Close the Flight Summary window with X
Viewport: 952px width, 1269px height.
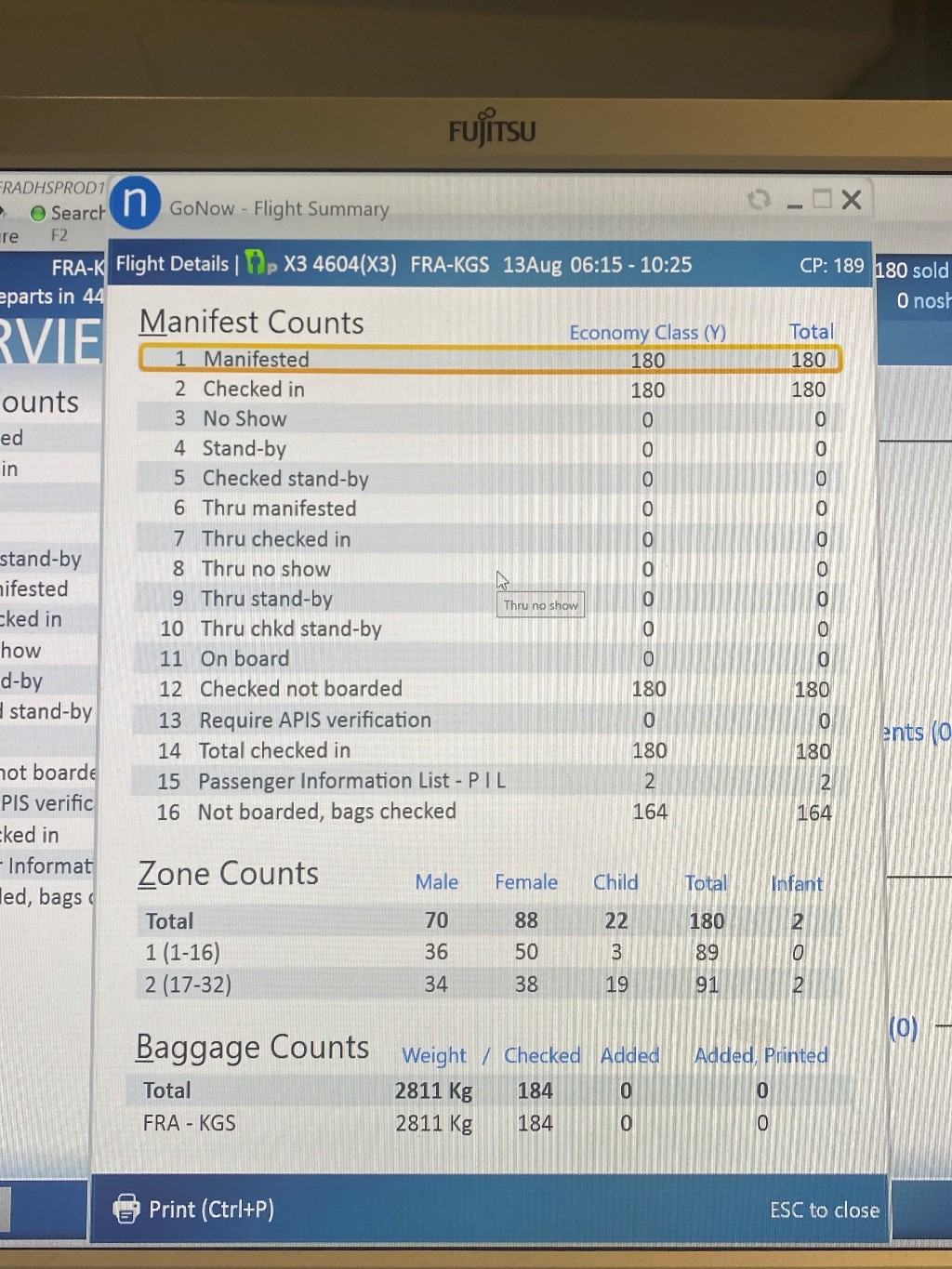point(852,200)
